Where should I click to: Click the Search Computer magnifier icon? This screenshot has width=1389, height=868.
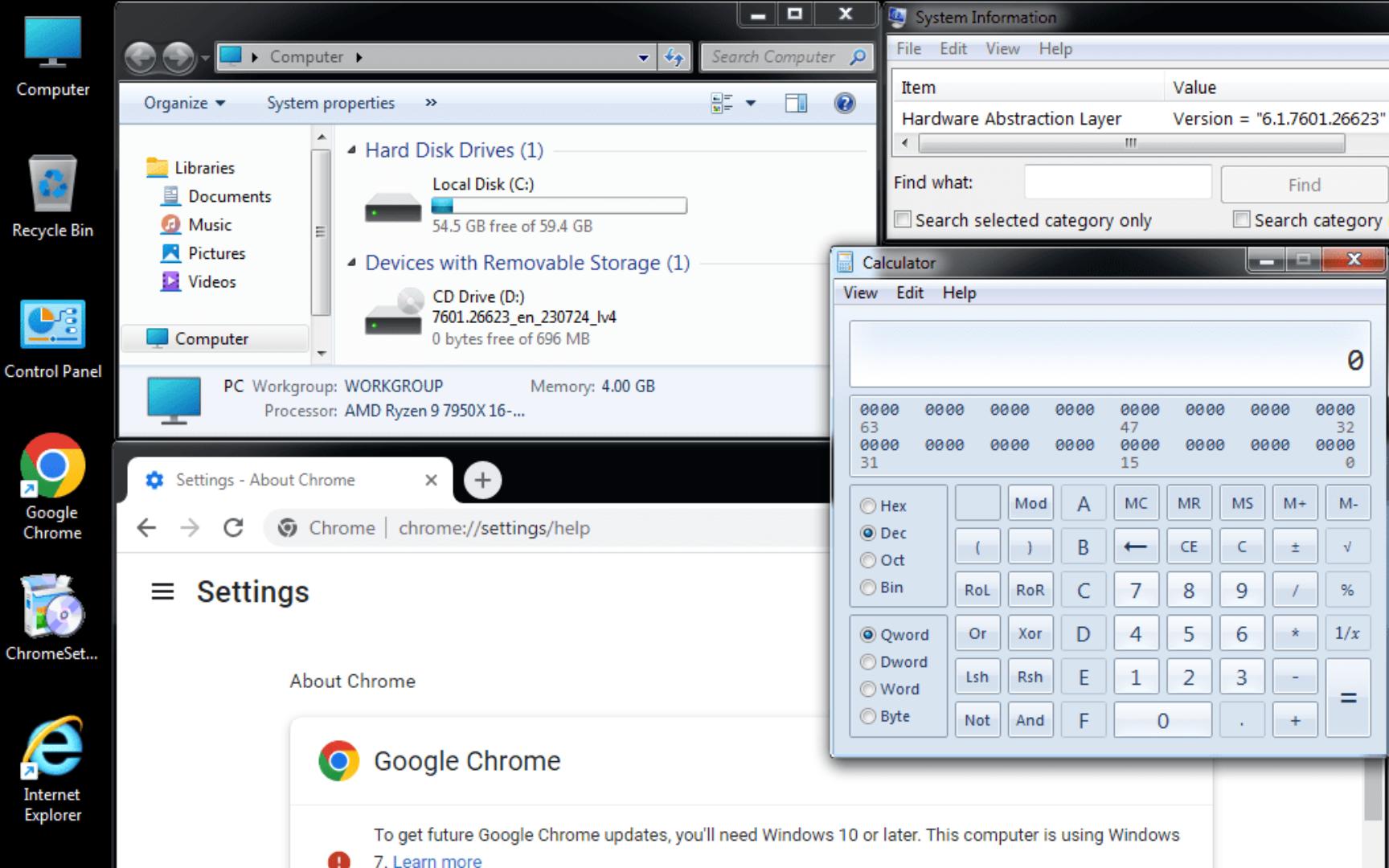pyautogui.click(x=858, y=57)
